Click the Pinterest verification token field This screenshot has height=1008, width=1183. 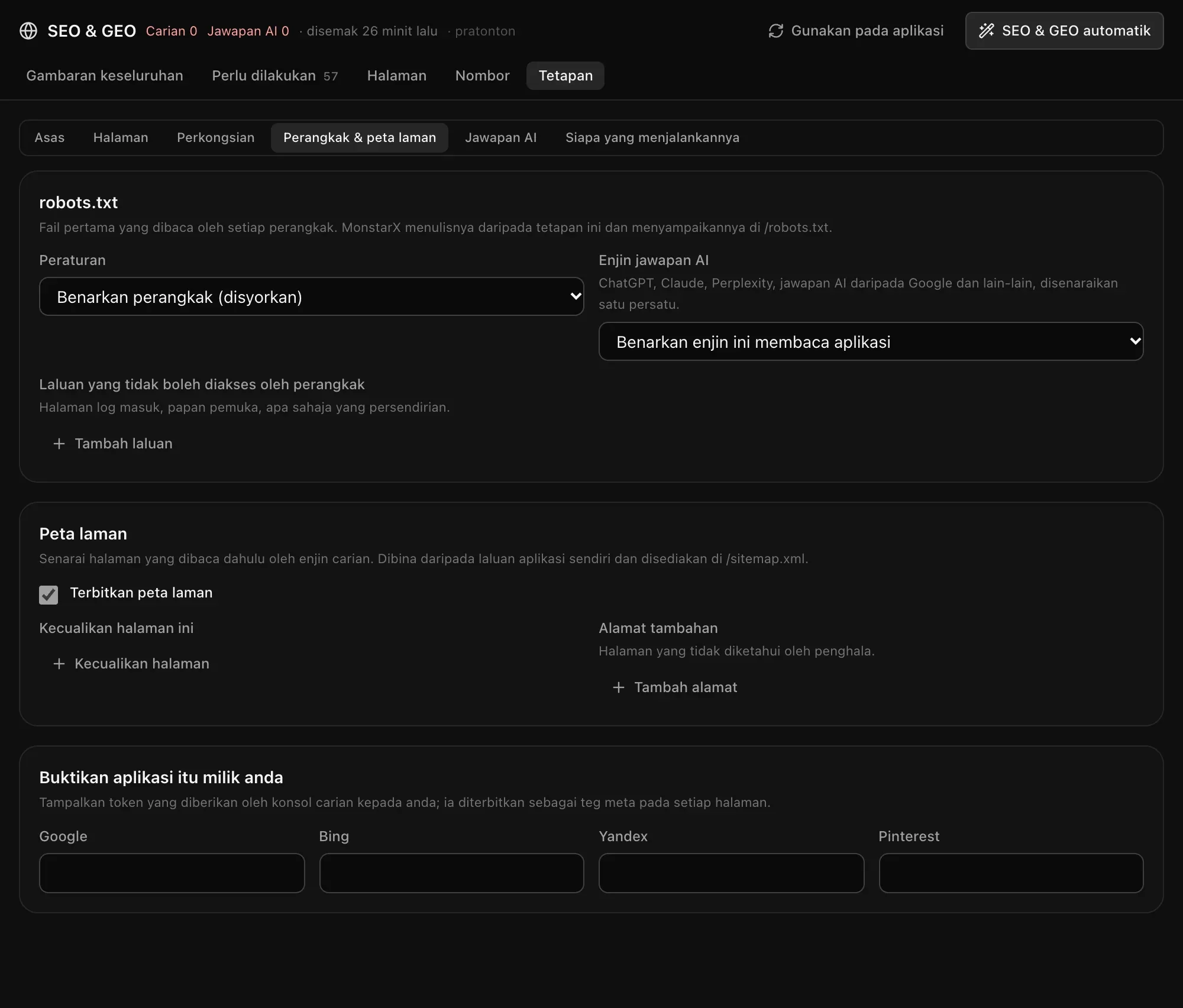click(x=1011, y=873)
